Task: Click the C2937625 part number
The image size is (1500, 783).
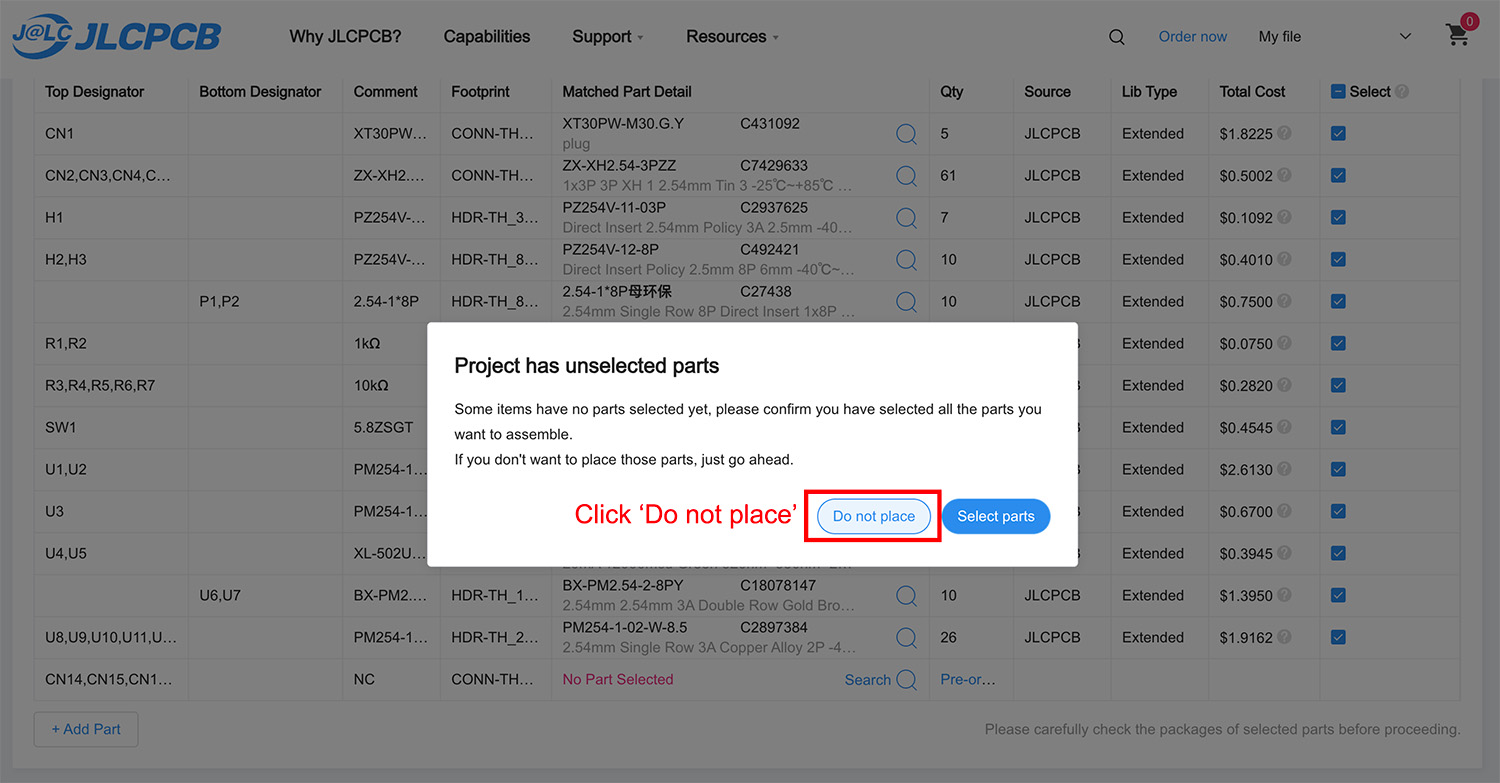Action: coord(774,208)
